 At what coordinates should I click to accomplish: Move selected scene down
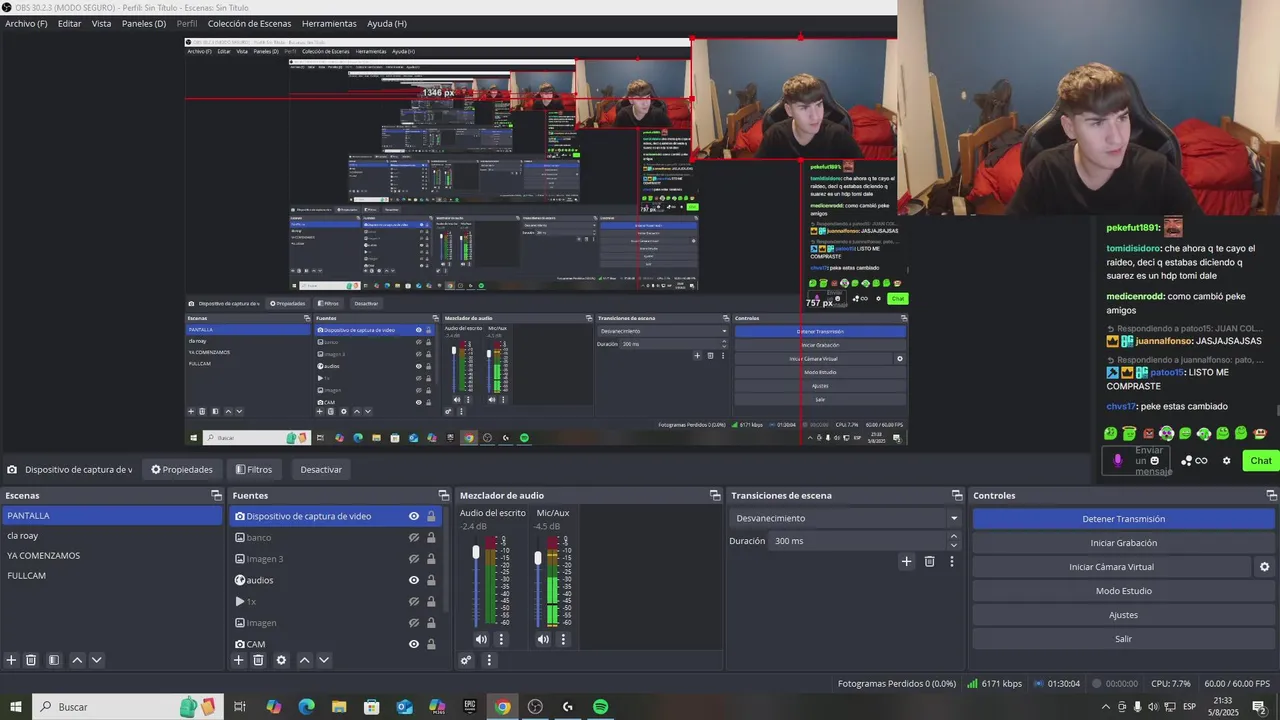point(96,660)
